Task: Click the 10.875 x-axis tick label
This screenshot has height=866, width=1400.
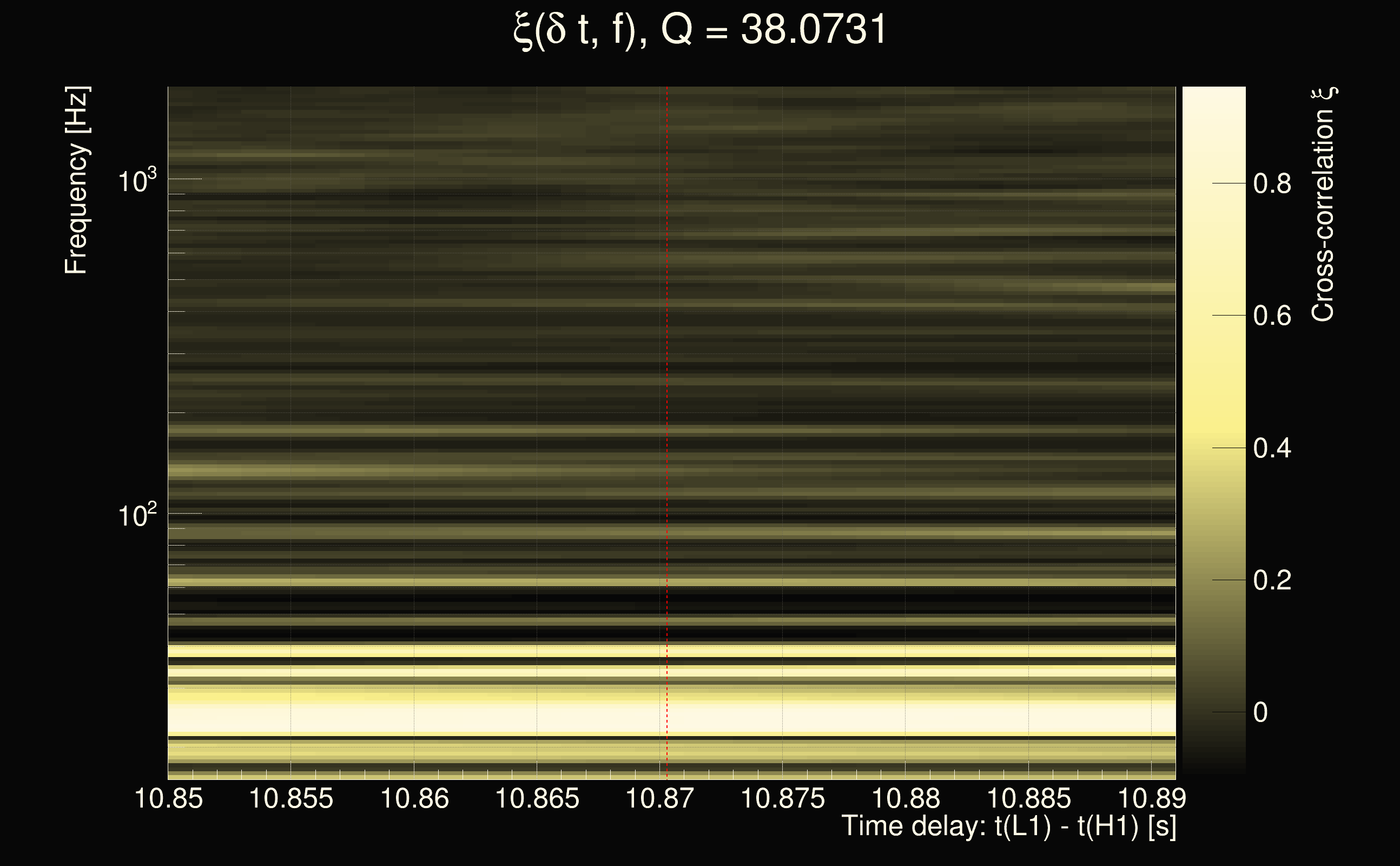Action: [782, 798]
